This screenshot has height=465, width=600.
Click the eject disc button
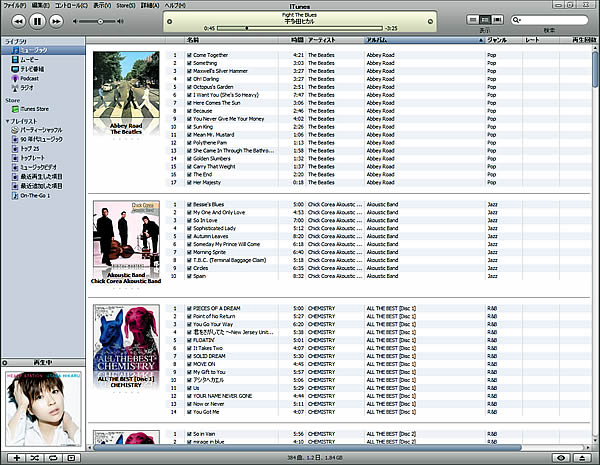tap(582, 458)
